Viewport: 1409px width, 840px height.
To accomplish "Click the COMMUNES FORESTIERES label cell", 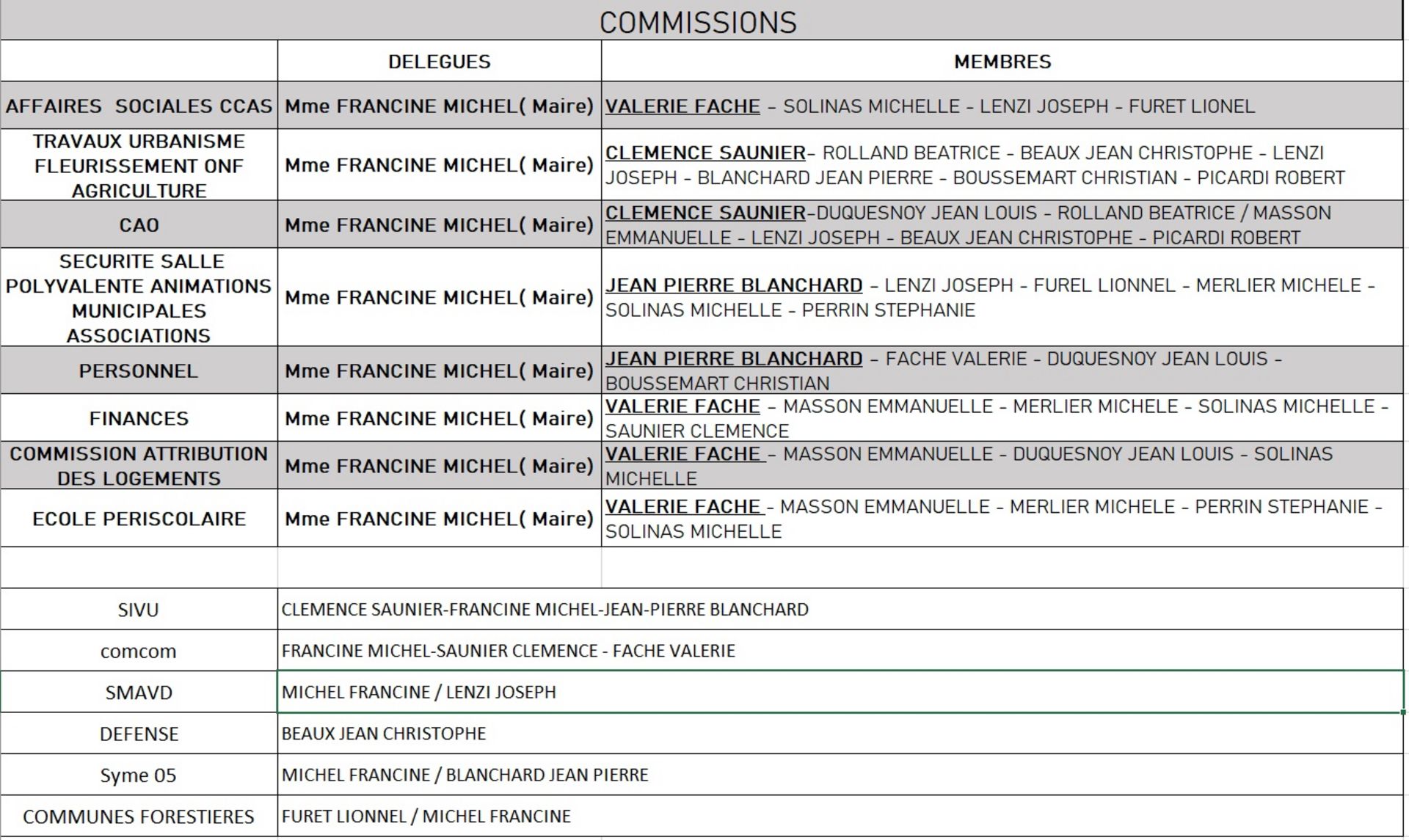I will point(139,817).
